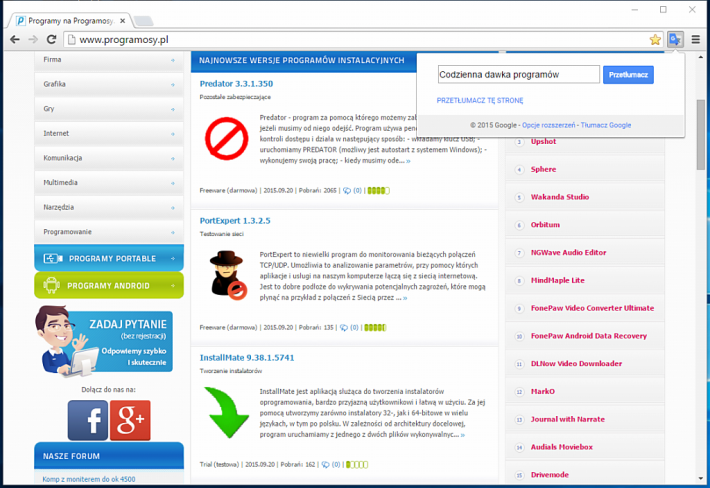Open NGWave Audio Editor link
The image size is (710, 488).
[x=568, y=253]
